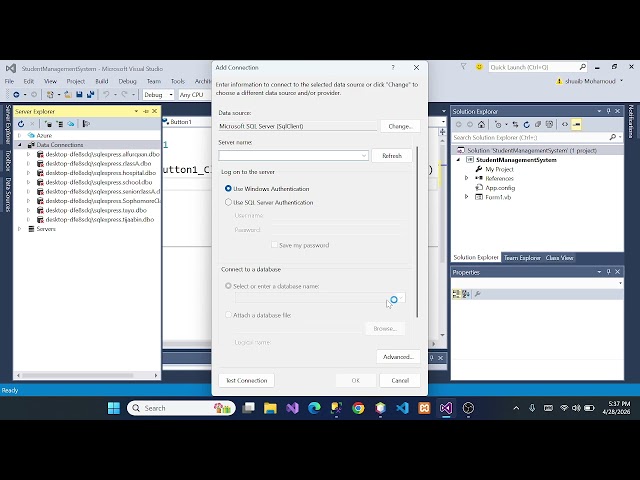The image size is (640, 480).
Task: Select Use SQL Server Authentication radio button
Action: 228,202
